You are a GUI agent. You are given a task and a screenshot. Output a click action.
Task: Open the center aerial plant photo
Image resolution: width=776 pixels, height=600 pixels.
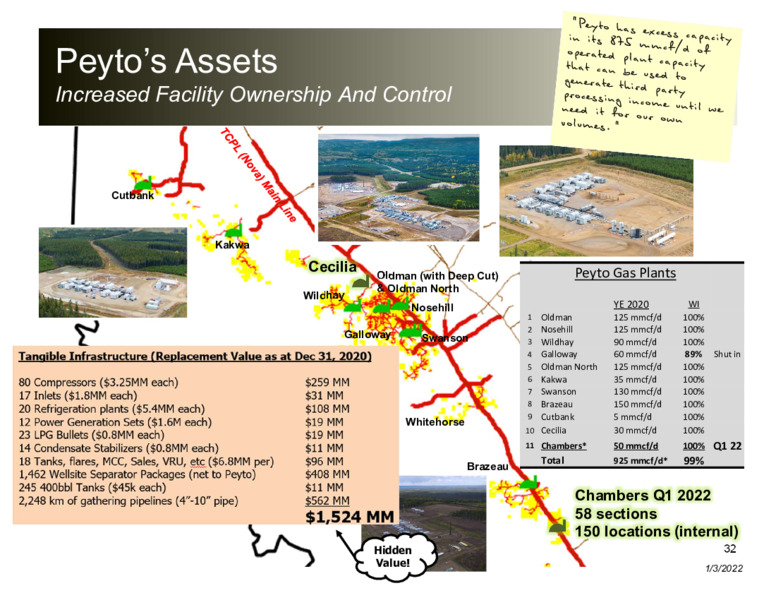coord(398,188)
